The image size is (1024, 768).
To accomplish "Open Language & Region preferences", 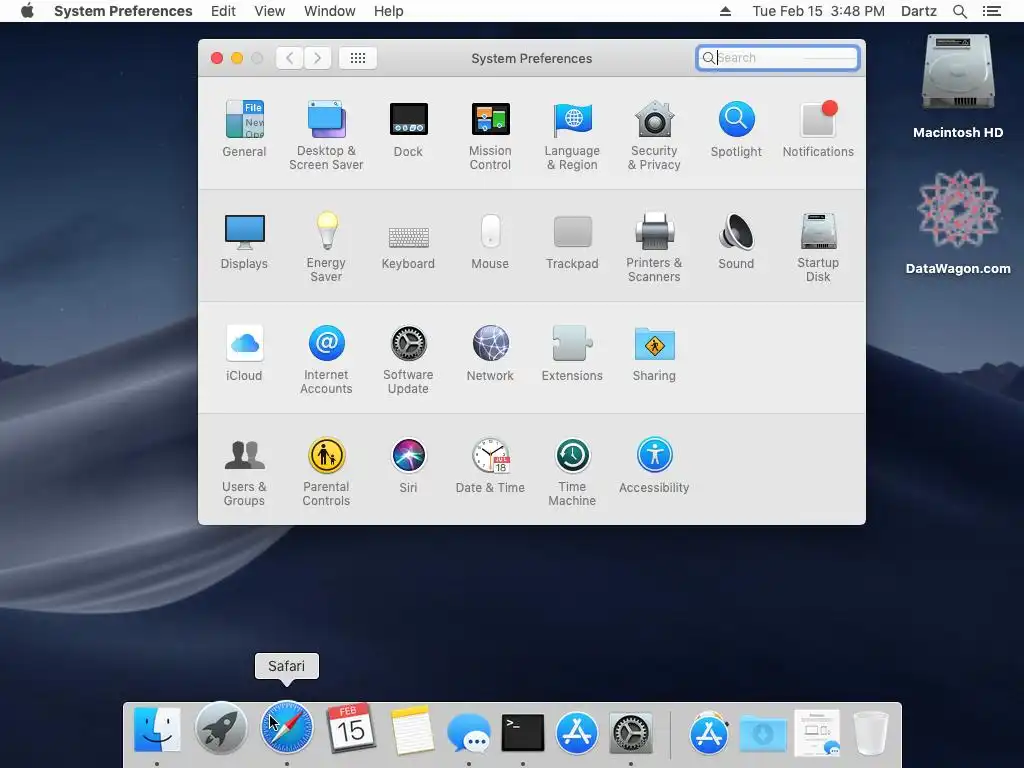I will click(x=572, y=135).
